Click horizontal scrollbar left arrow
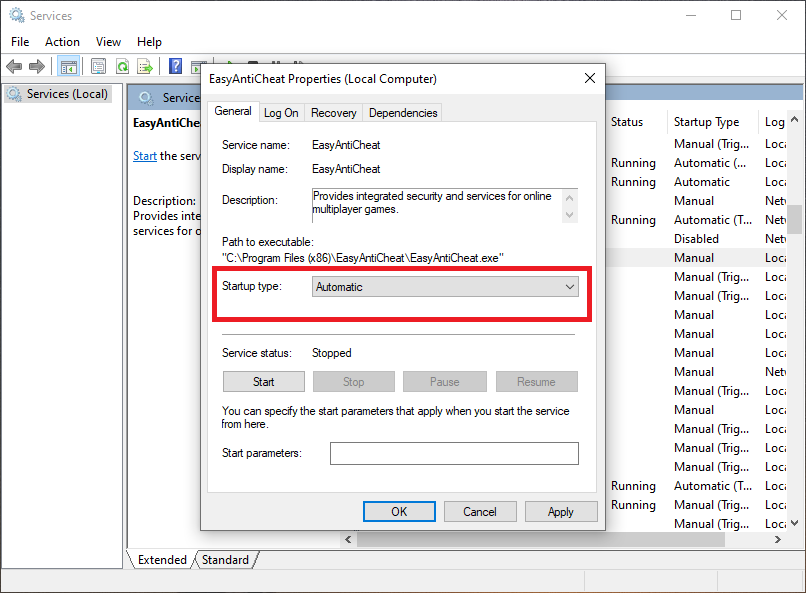 click(348, 540)
